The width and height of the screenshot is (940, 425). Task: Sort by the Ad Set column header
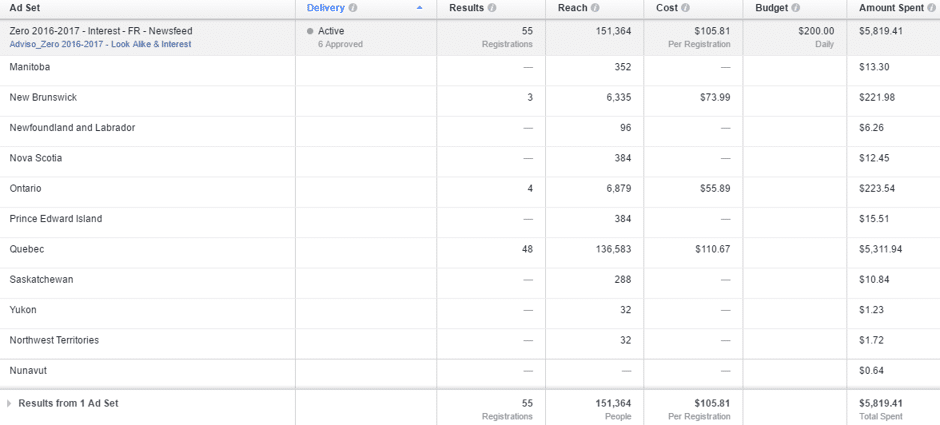click(25, 8)
